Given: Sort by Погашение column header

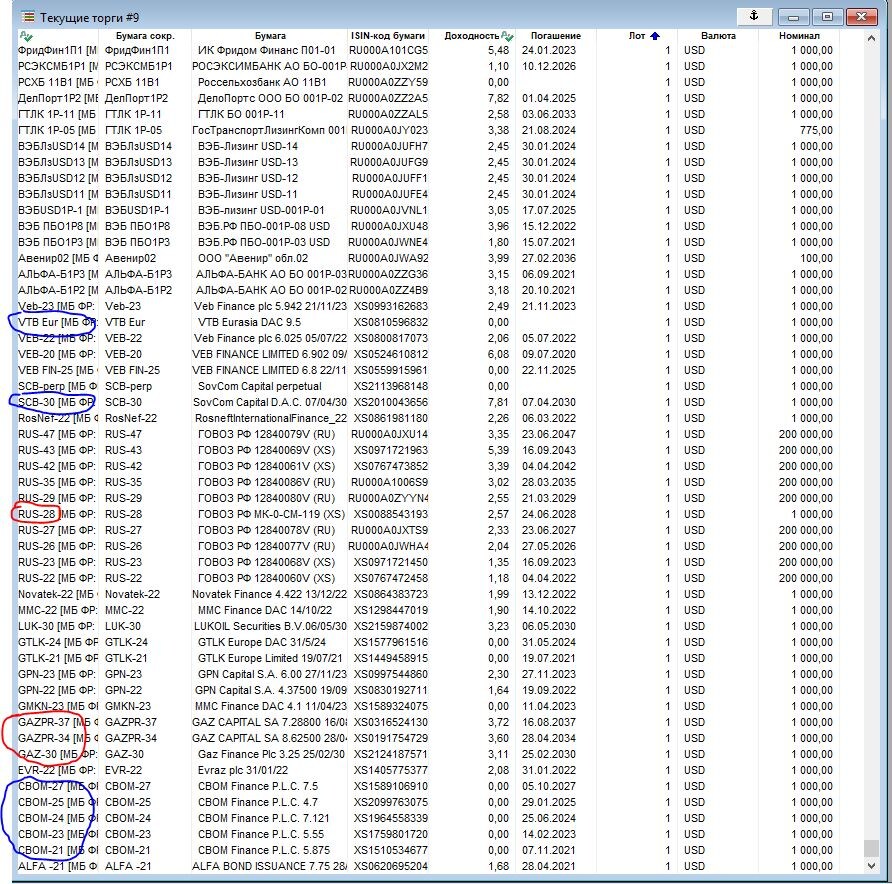Looking at the screenshot, I should 556,36.
